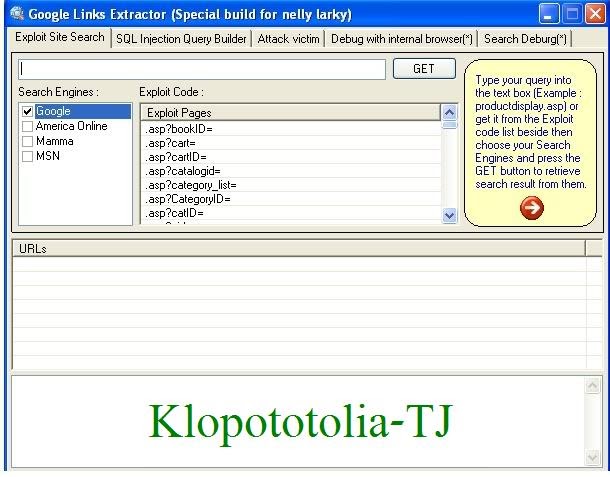Screen dimensions: 610x477
Task: Open the SQL Injection Query Builder tab
Action: 181,39
